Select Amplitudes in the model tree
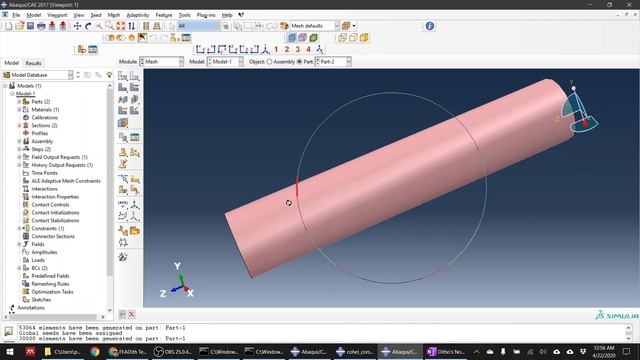The width and height of the screenshot is (640, 360). [x=44, y=252]
